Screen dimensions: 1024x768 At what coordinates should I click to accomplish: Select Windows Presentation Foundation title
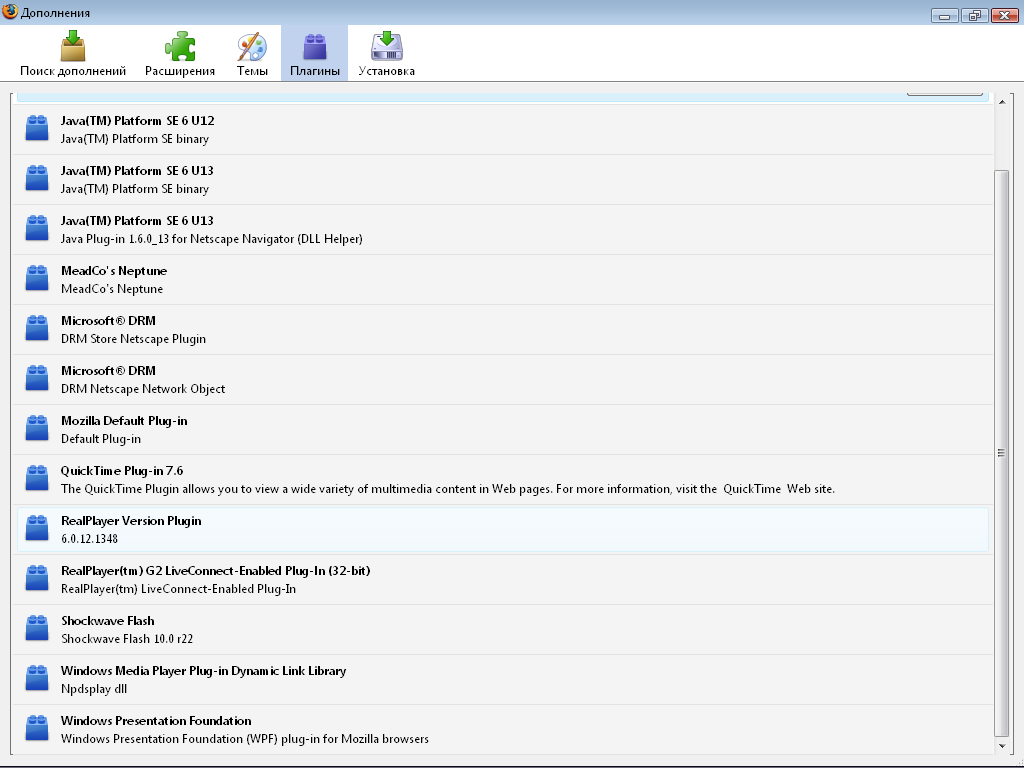pos(156,720)
